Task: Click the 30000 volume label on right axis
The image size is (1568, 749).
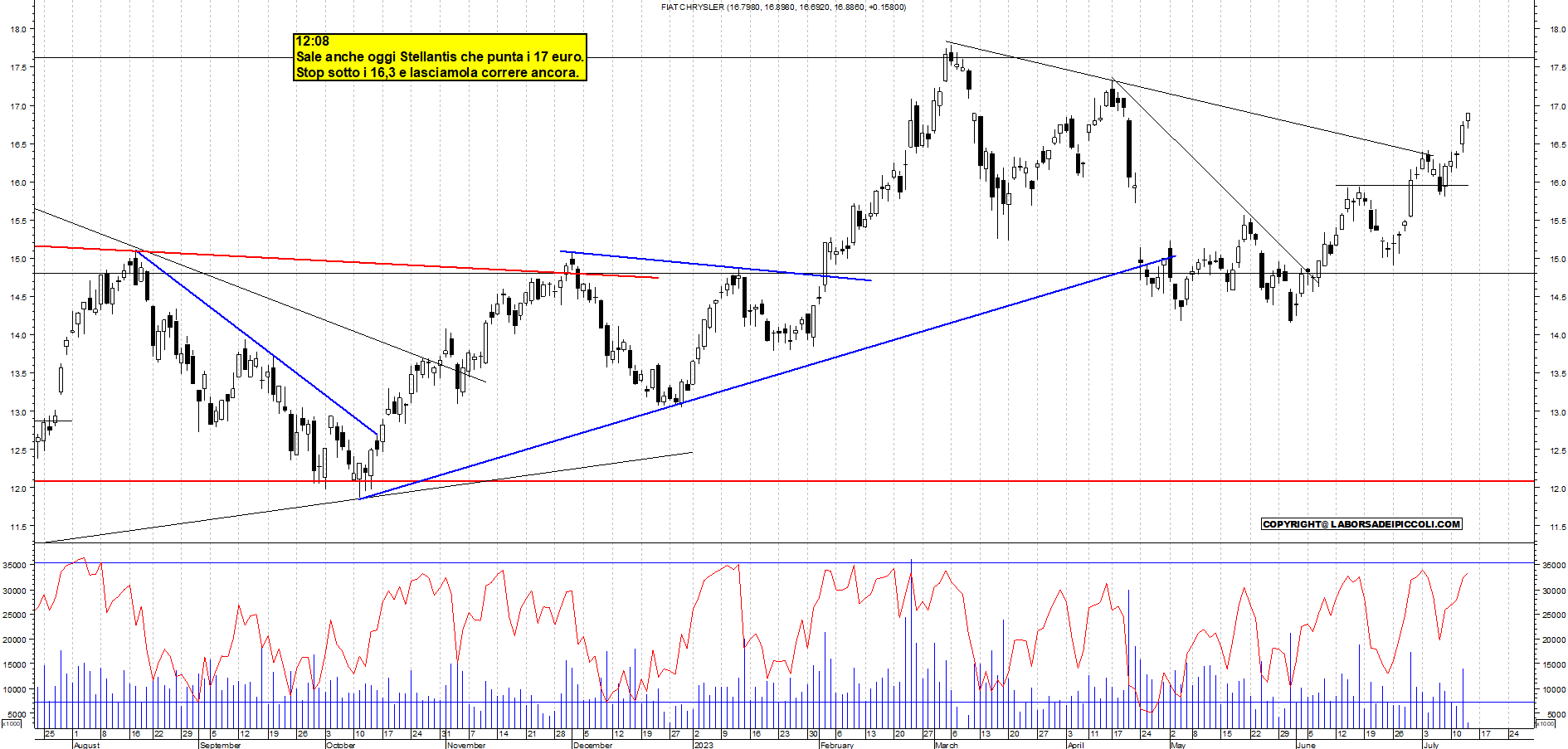Action: click(x=1554, y=591)
